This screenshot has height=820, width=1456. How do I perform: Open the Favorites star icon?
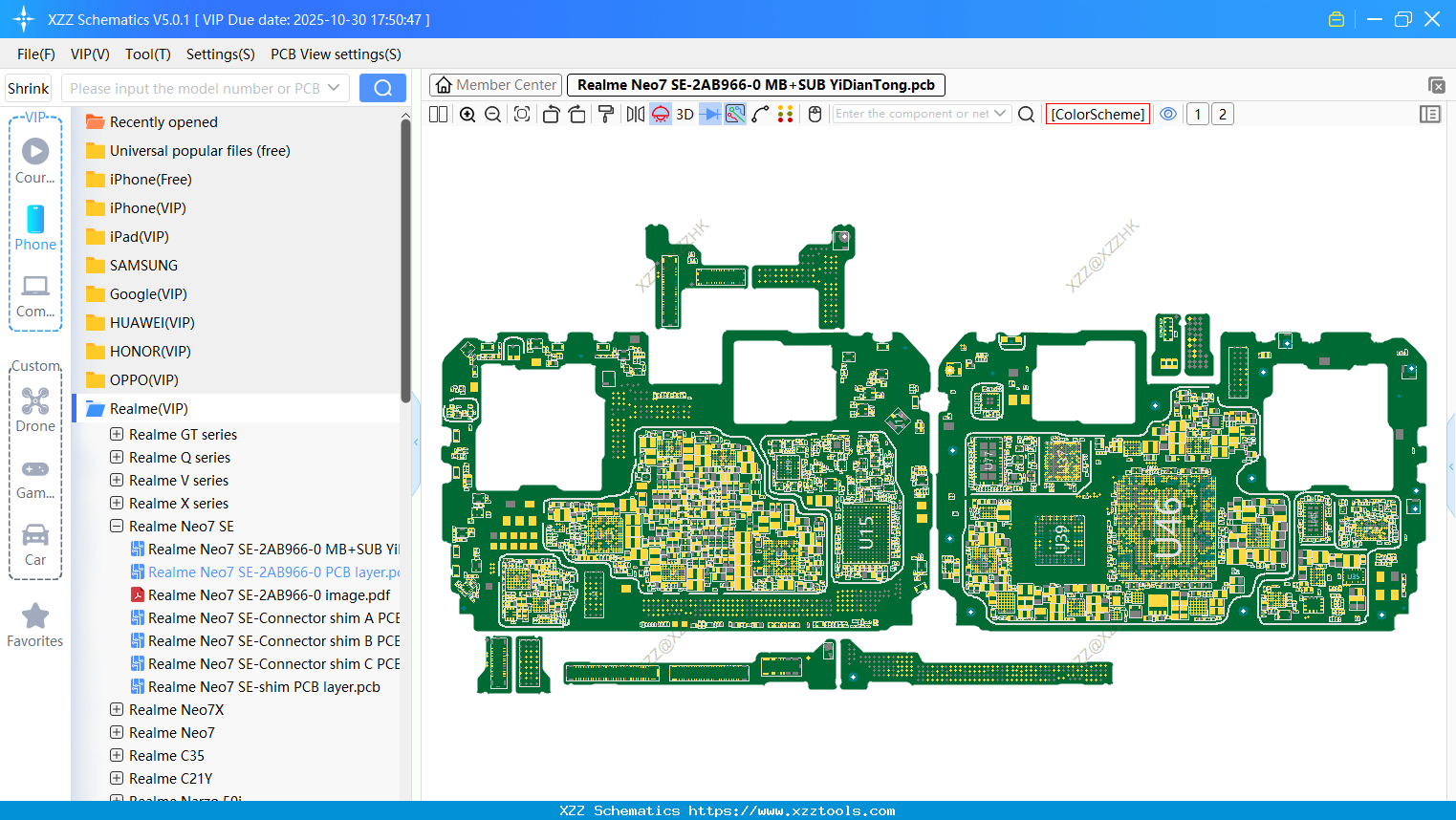[x=35, y=626]
